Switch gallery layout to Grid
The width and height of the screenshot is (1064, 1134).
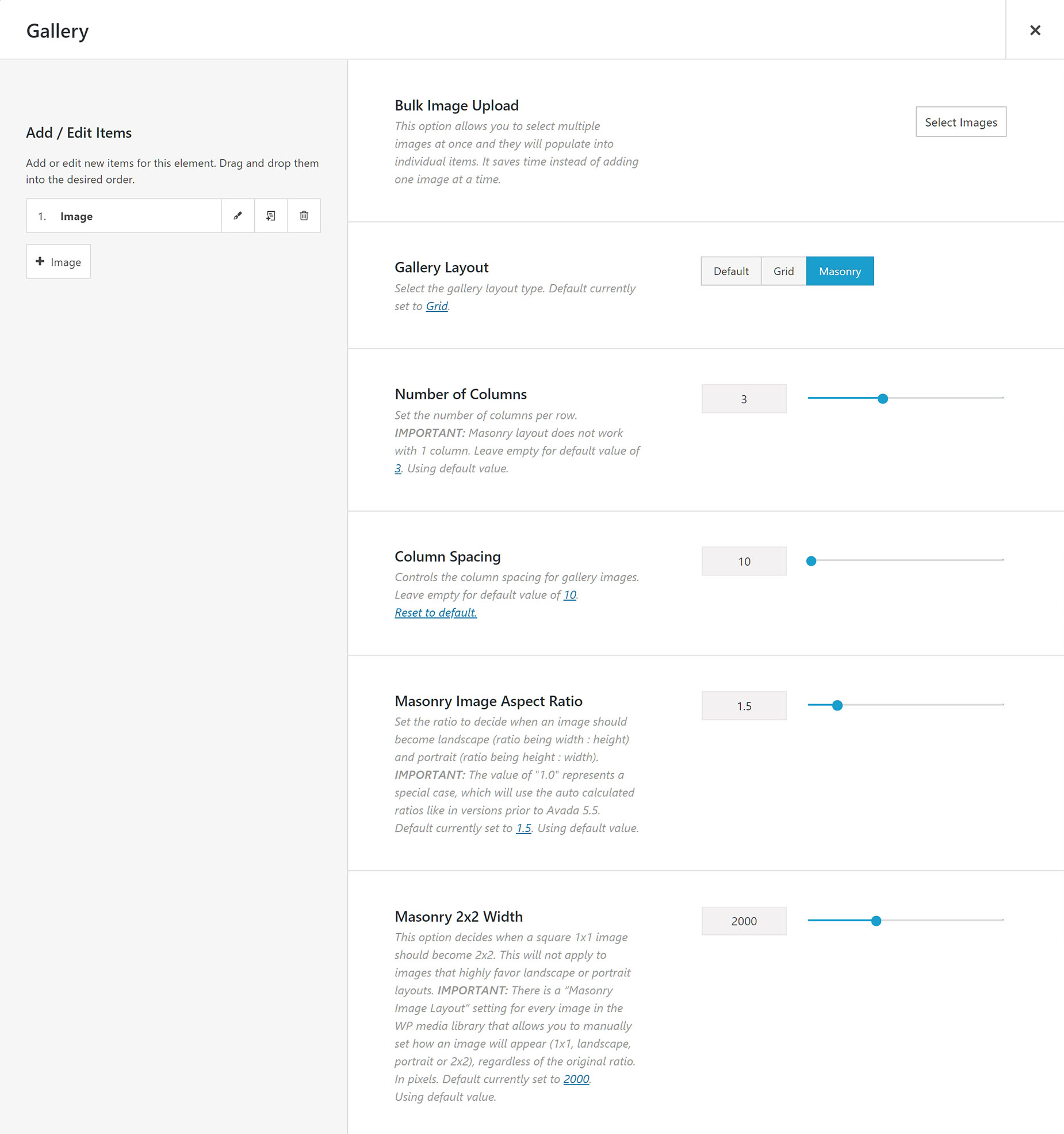tap(783, 271)
